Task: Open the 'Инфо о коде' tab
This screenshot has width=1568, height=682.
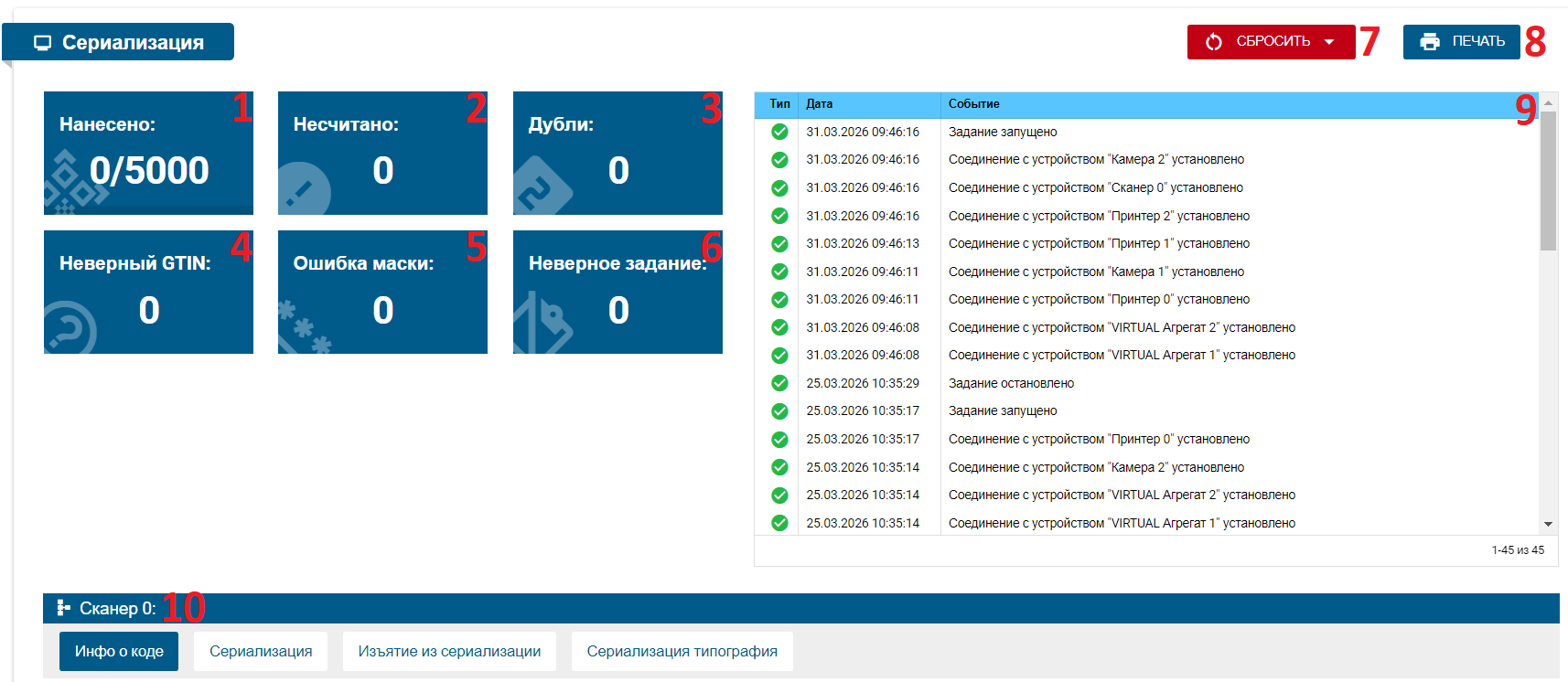Action: (119, 652)
